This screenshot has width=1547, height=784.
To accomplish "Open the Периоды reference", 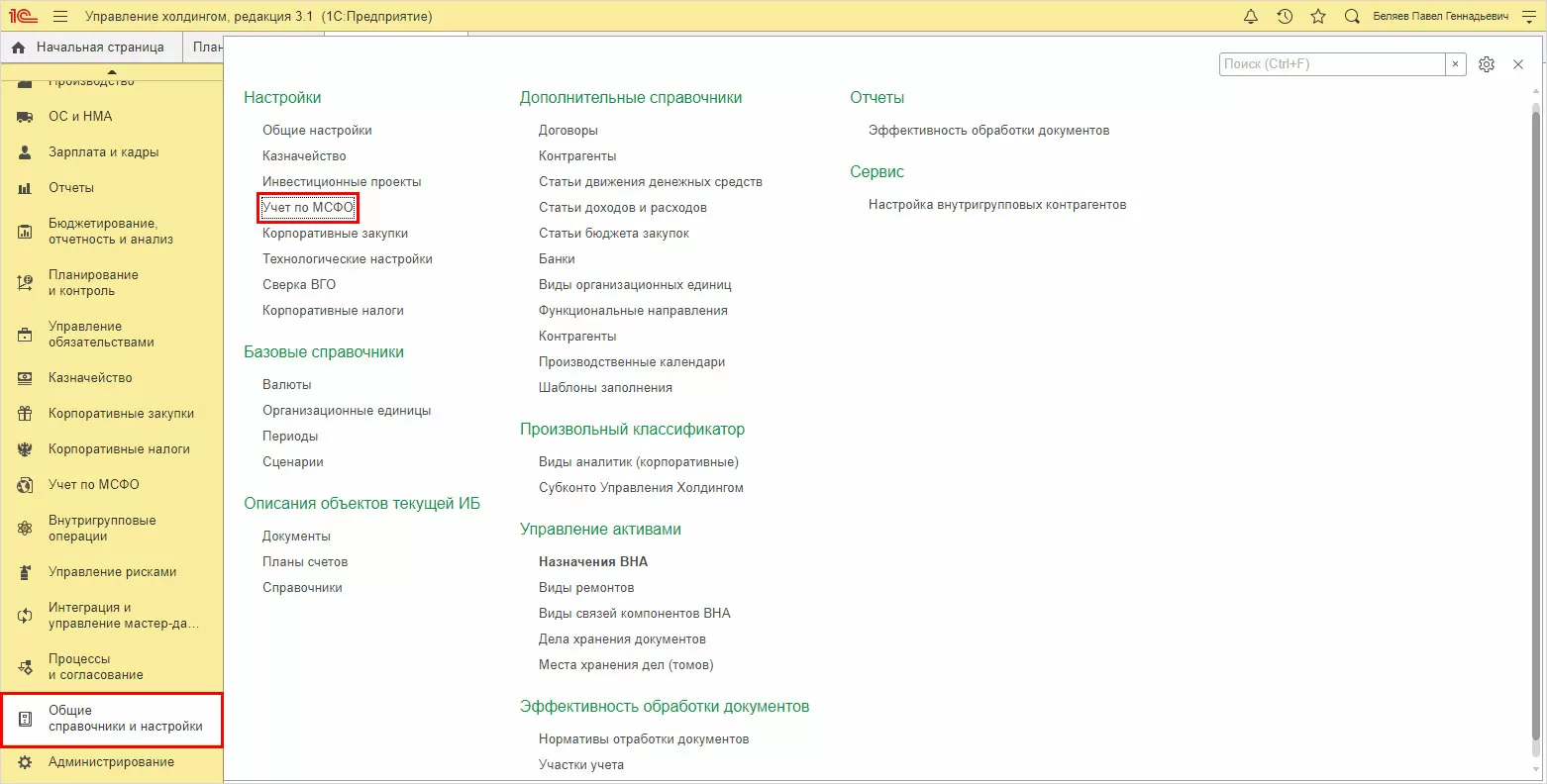I will 290,436.
